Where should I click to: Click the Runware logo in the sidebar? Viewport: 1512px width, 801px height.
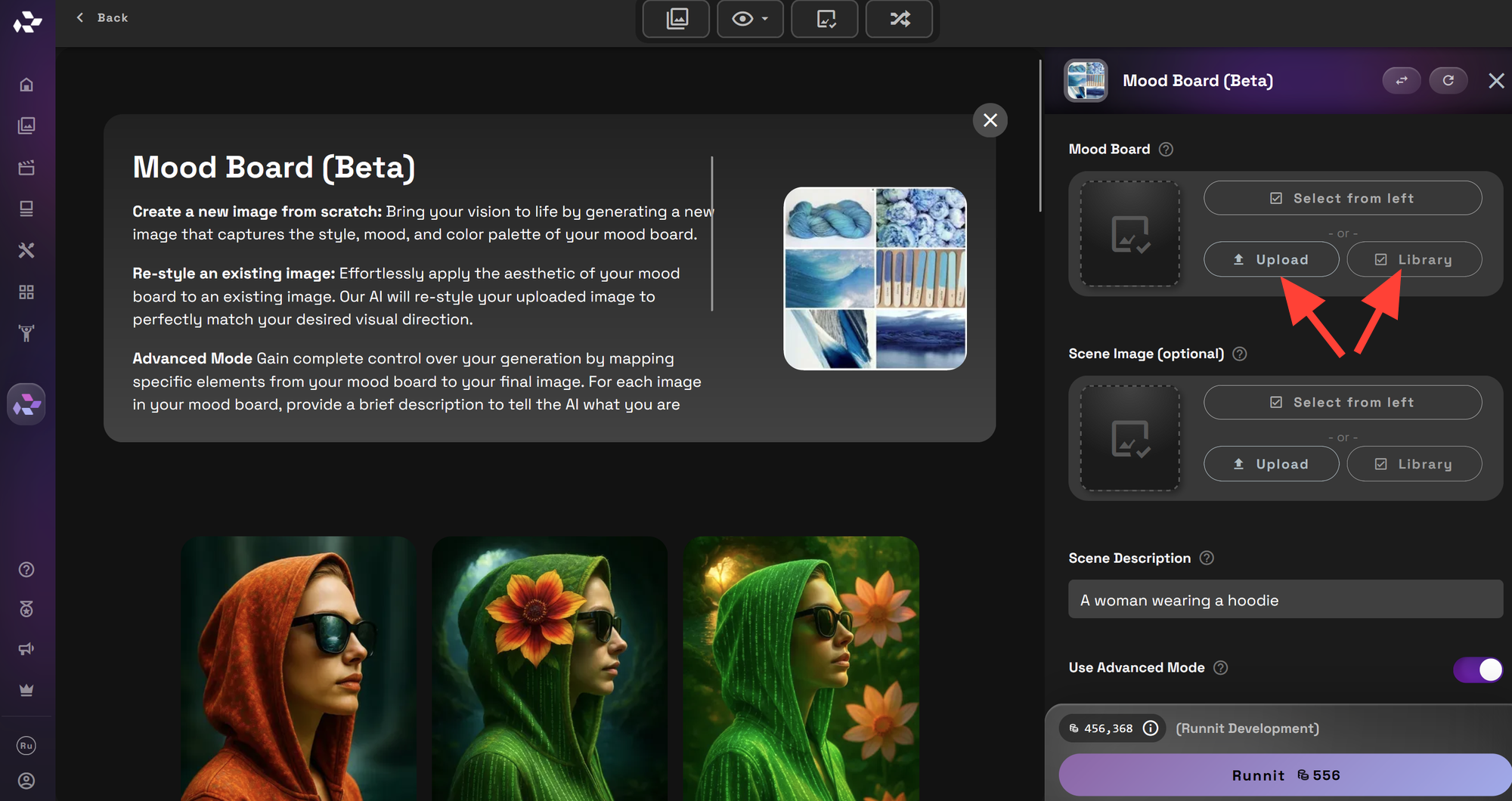pyautogui.click(x=26, y=404)
